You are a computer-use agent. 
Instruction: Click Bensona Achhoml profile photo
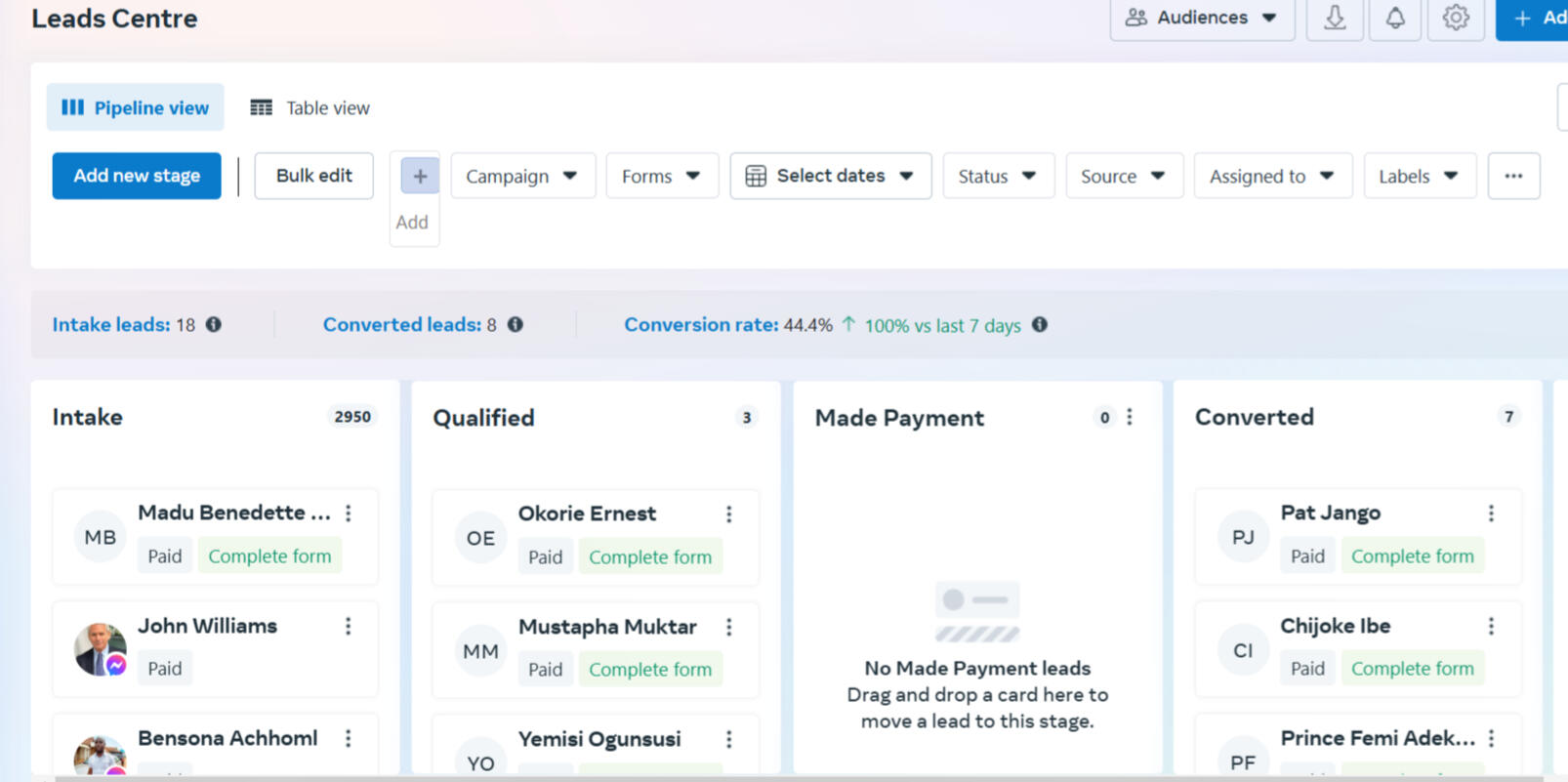coord(100,757)
